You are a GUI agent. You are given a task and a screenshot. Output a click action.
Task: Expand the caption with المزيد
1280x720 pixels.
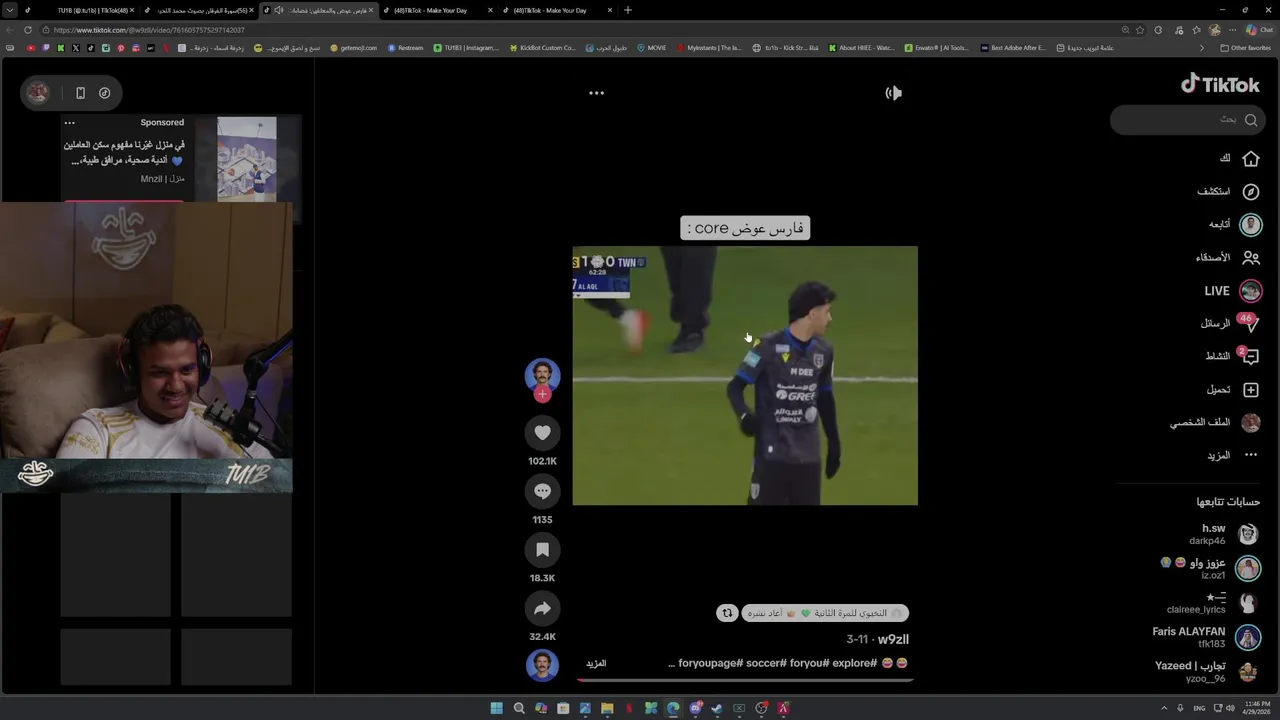(x=596, y=663)
